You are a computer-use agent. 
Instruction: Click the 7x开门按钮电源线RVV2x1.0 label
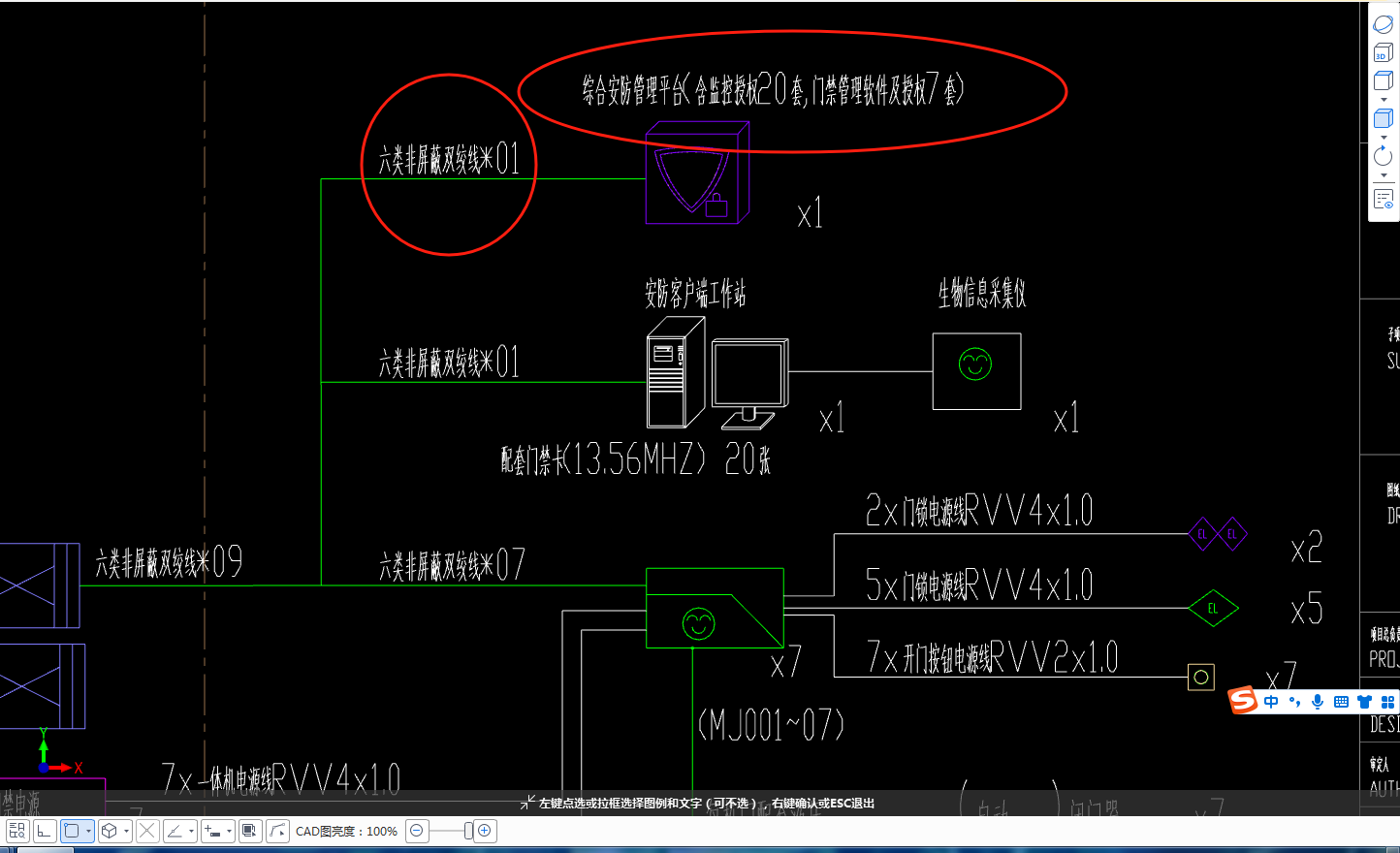click(x=993, y=657)
